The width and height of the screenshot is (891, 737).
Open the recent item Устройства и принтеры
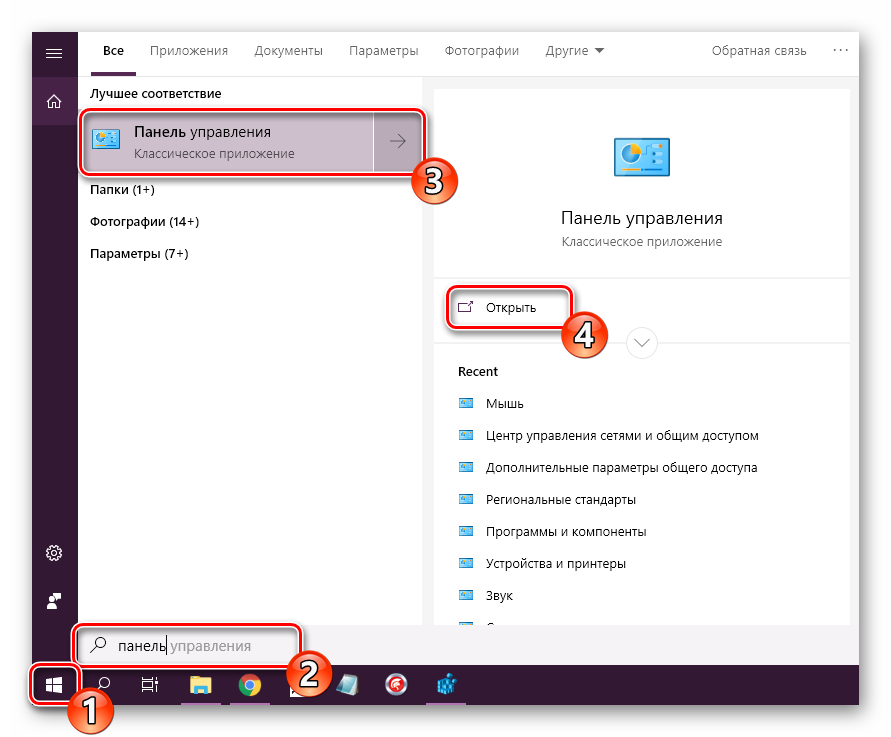(555, 564)
